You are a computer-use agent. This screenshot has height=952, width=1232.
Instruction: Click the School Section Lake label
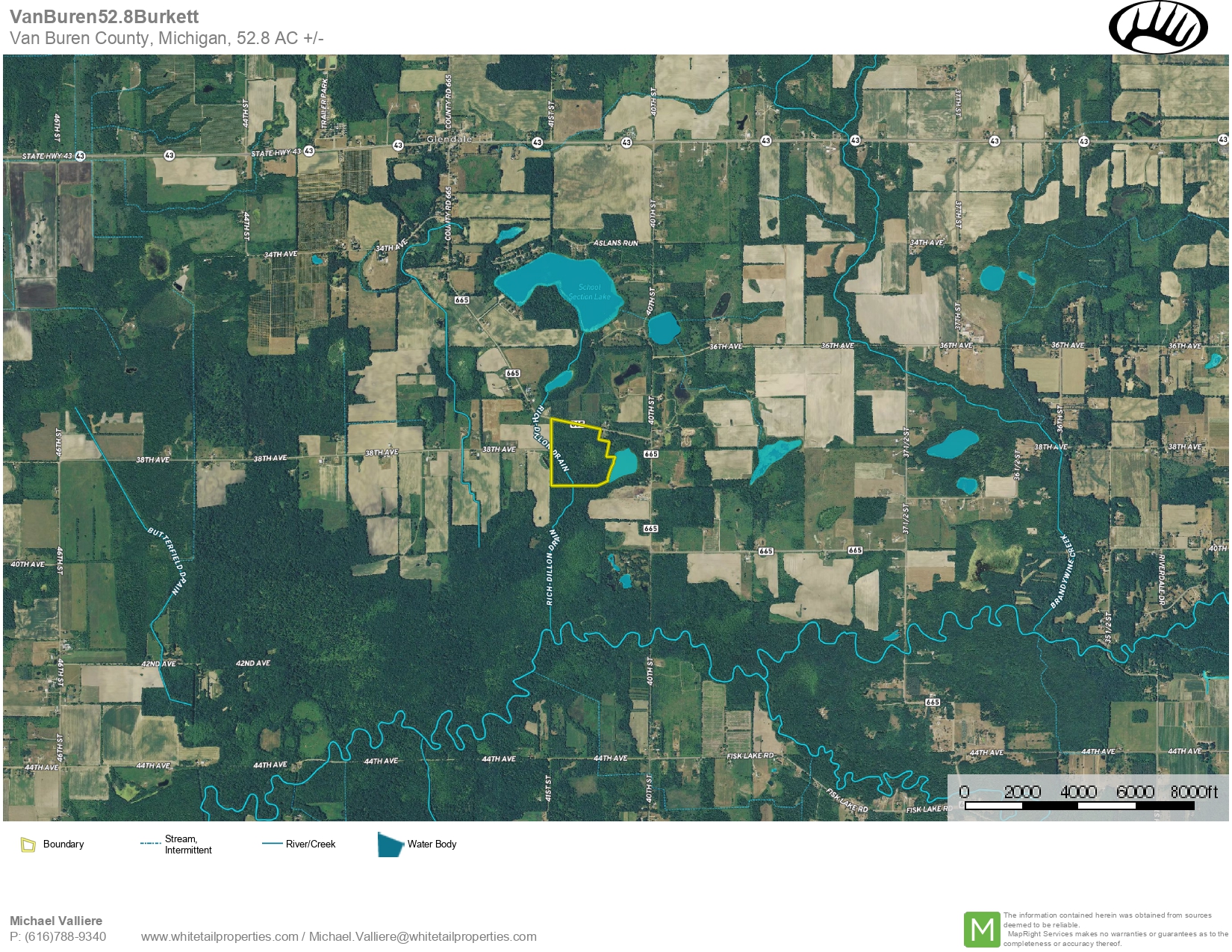click(x=589, y=292)
